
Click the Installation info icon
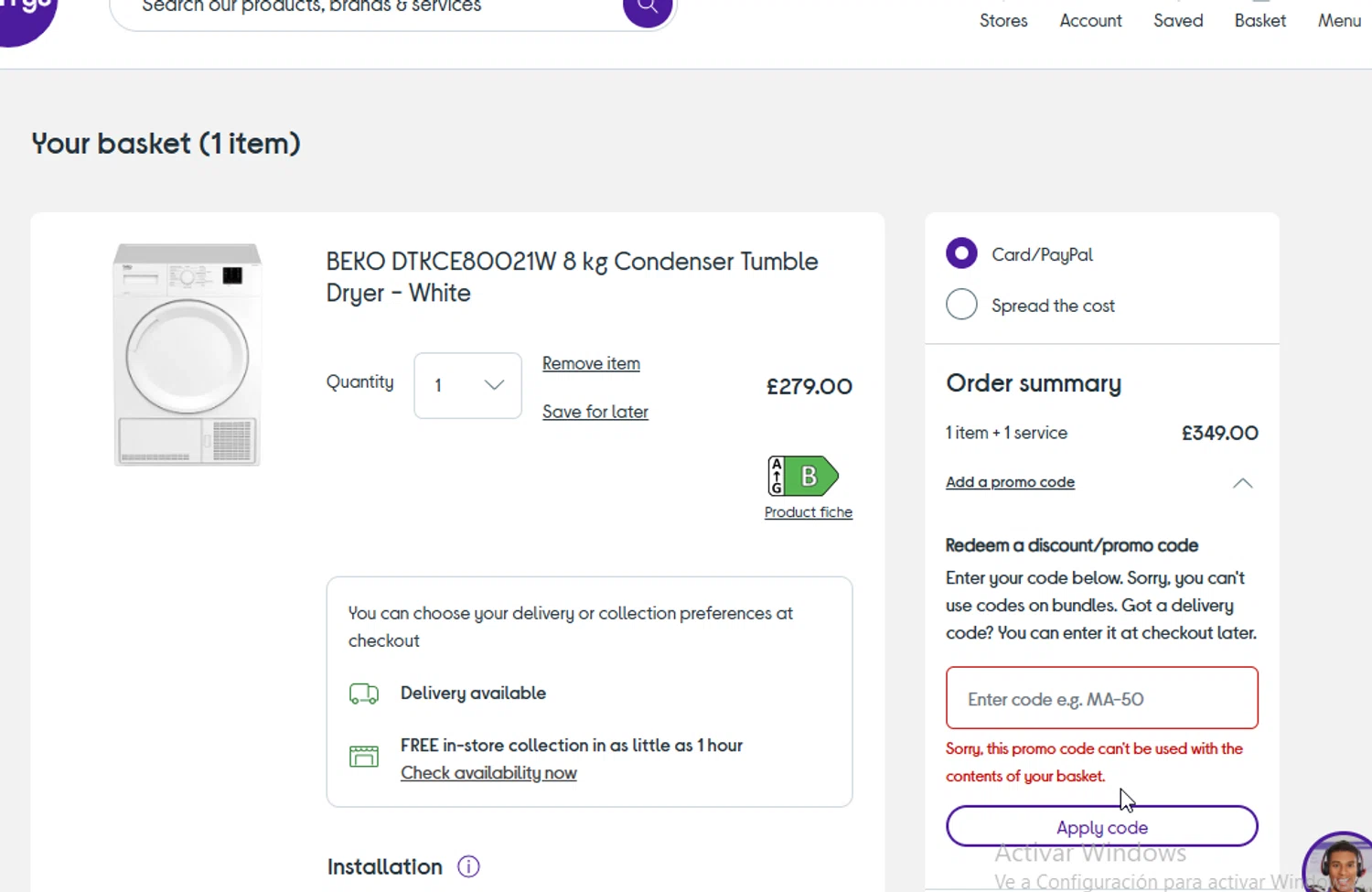468,866
